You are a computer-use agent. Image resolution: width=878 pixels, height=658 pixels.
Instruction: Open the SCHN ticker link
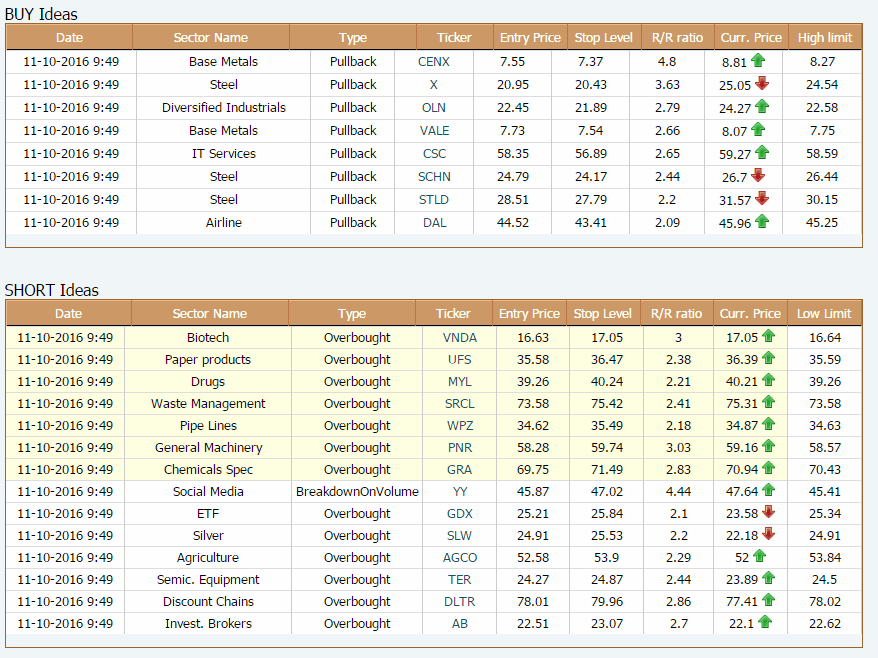(x=434, y=176)
